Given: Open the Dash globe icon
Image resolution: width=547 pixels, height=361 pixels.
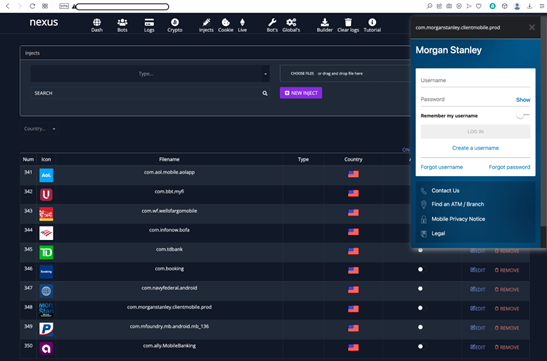Looking at the screenshot, I should (x=97, y=23).
